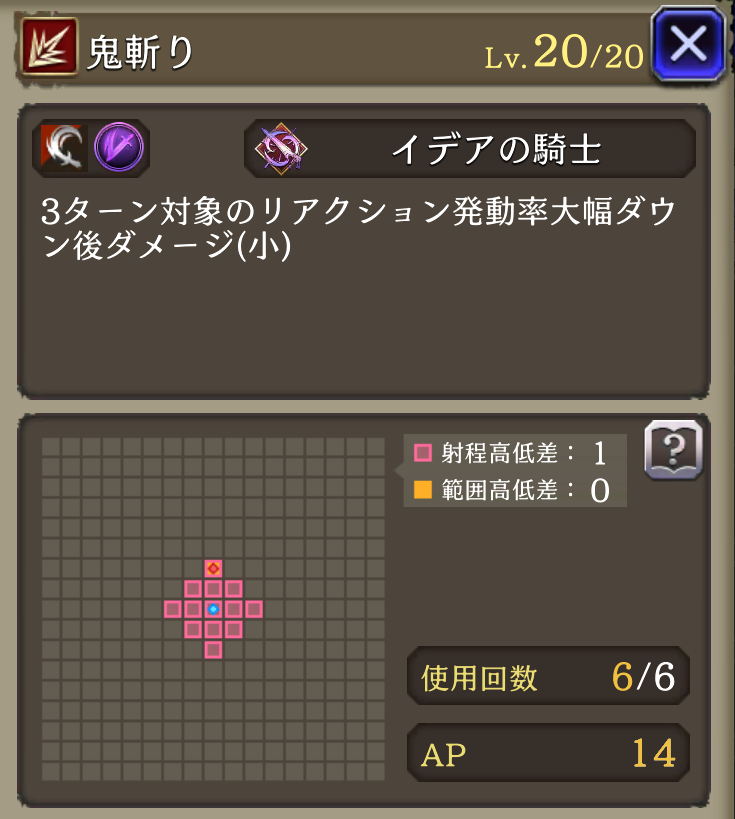Image resolution: width=735 pixels, height=819 pixels.
Task: Click the orange 範囲高低差 legend square
Action: tap(423, 490)
